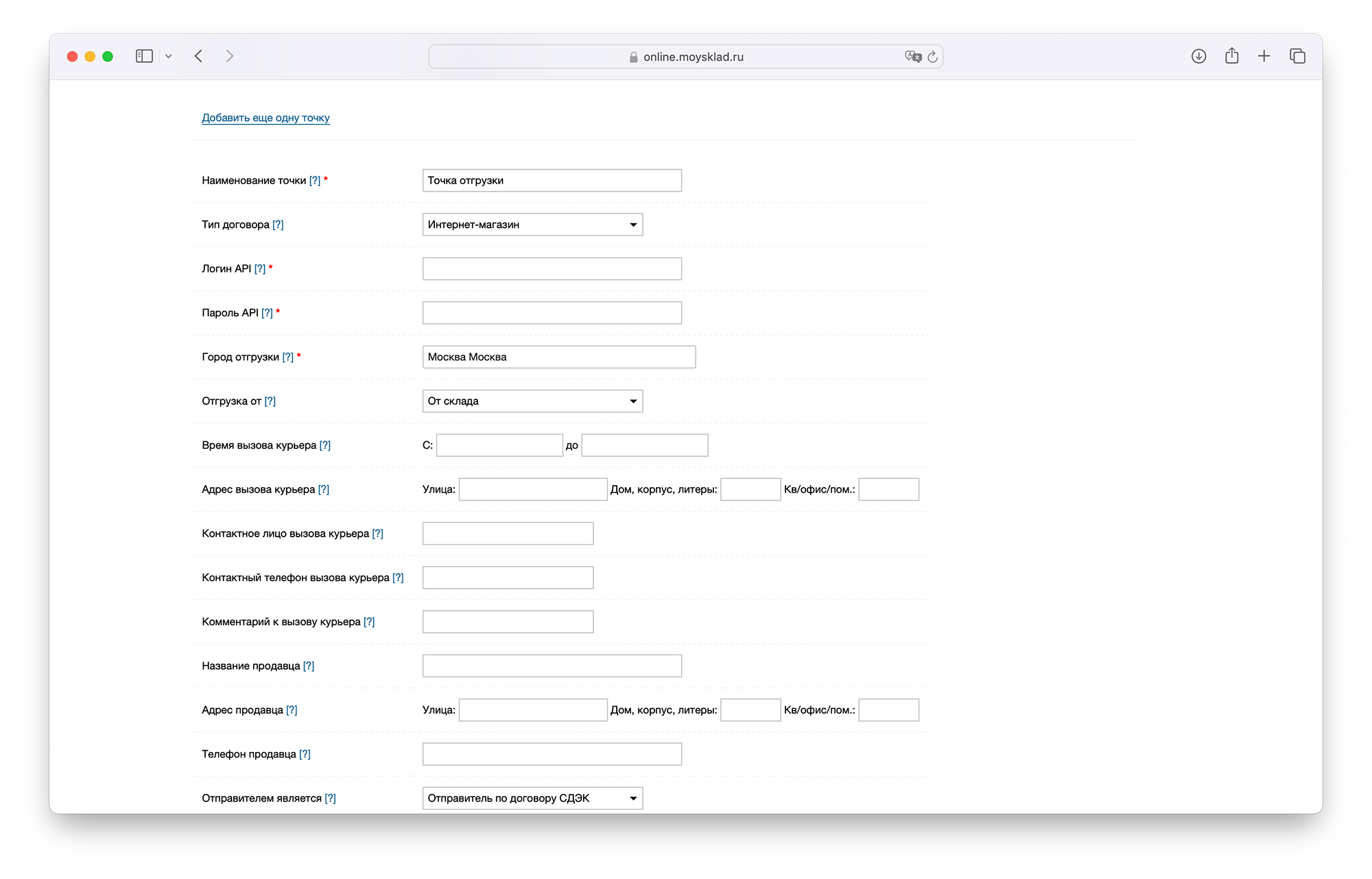Open the Safari downloads icon

1198,56
